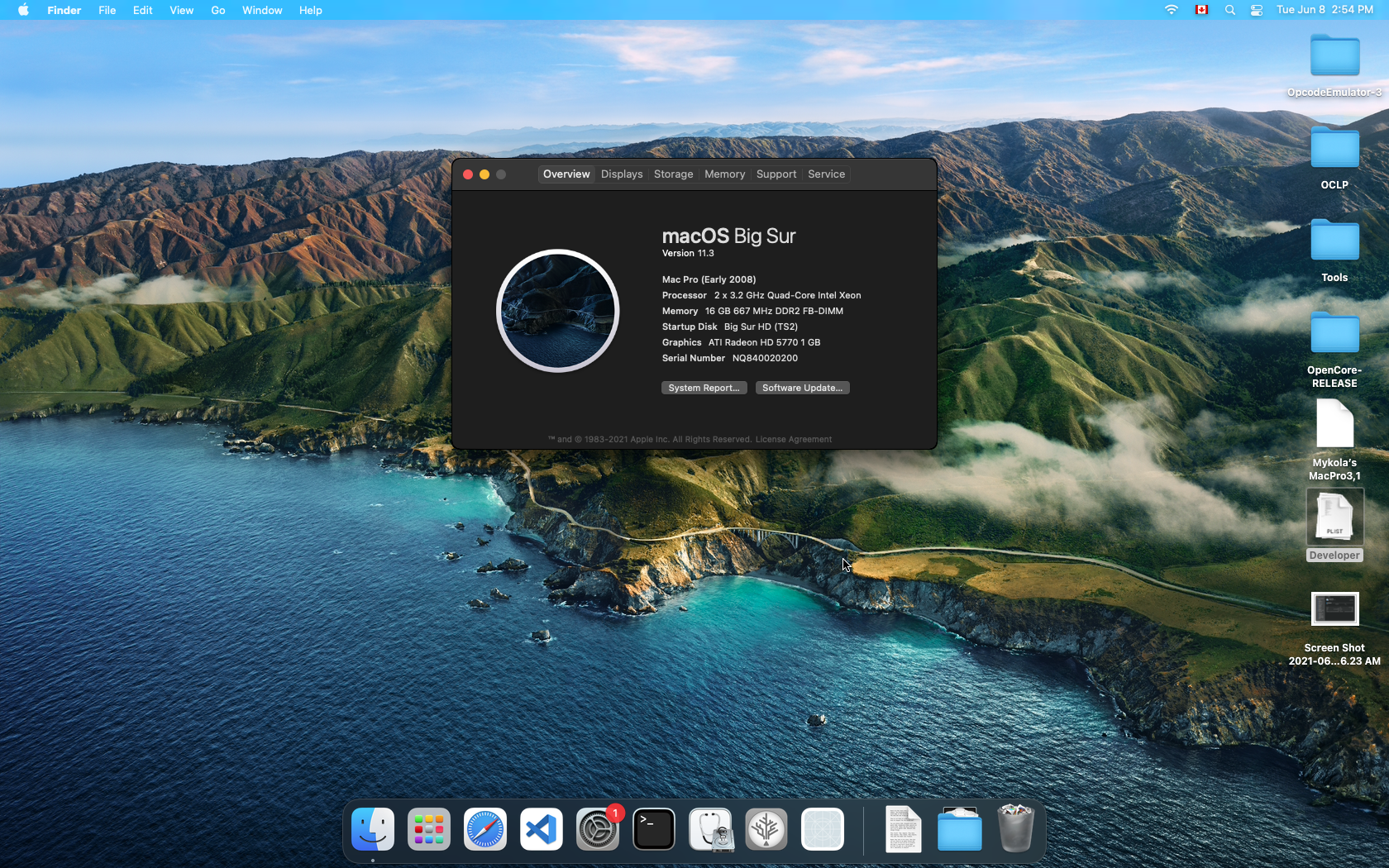Viewport: 1389px width, 868px height.
Task: Open Control Center in menu bar
Action: tap(1256, 10)
